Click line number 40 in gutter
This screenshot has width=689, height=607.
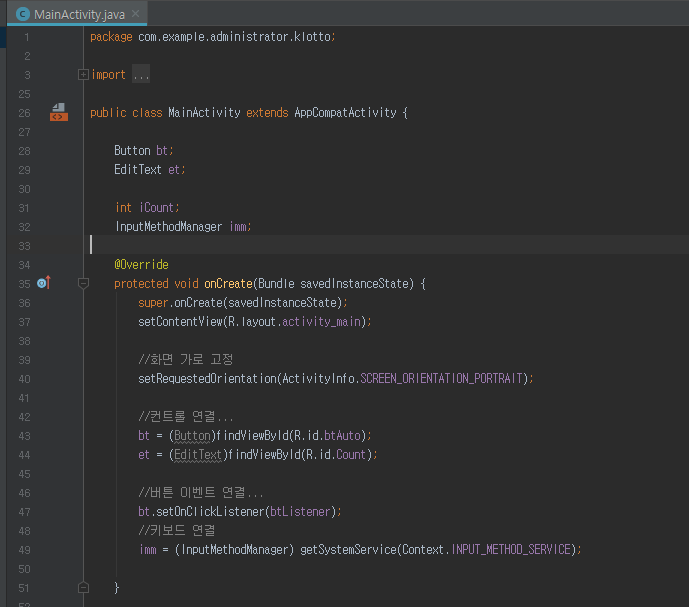pos(24,379)
